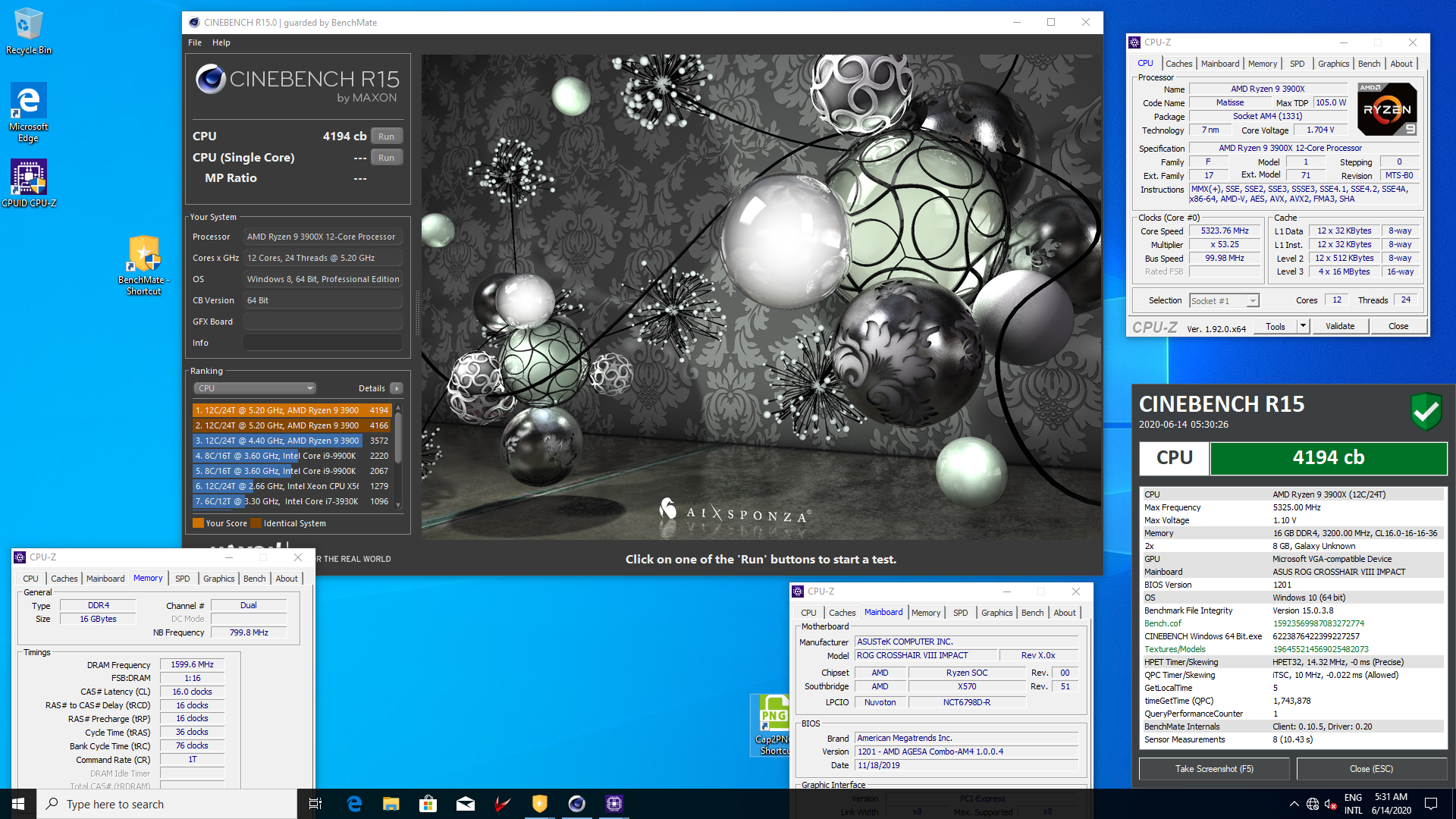Viewport: 1456px width, 819px height.
Task: Expand the Tools dropdown arrow
Action: [1303, 327]
